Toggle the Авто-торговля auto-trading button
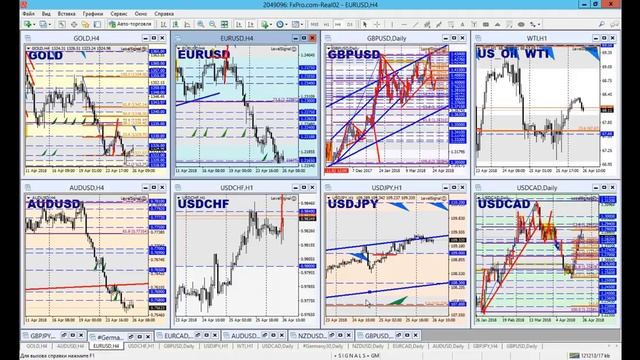 130,24
